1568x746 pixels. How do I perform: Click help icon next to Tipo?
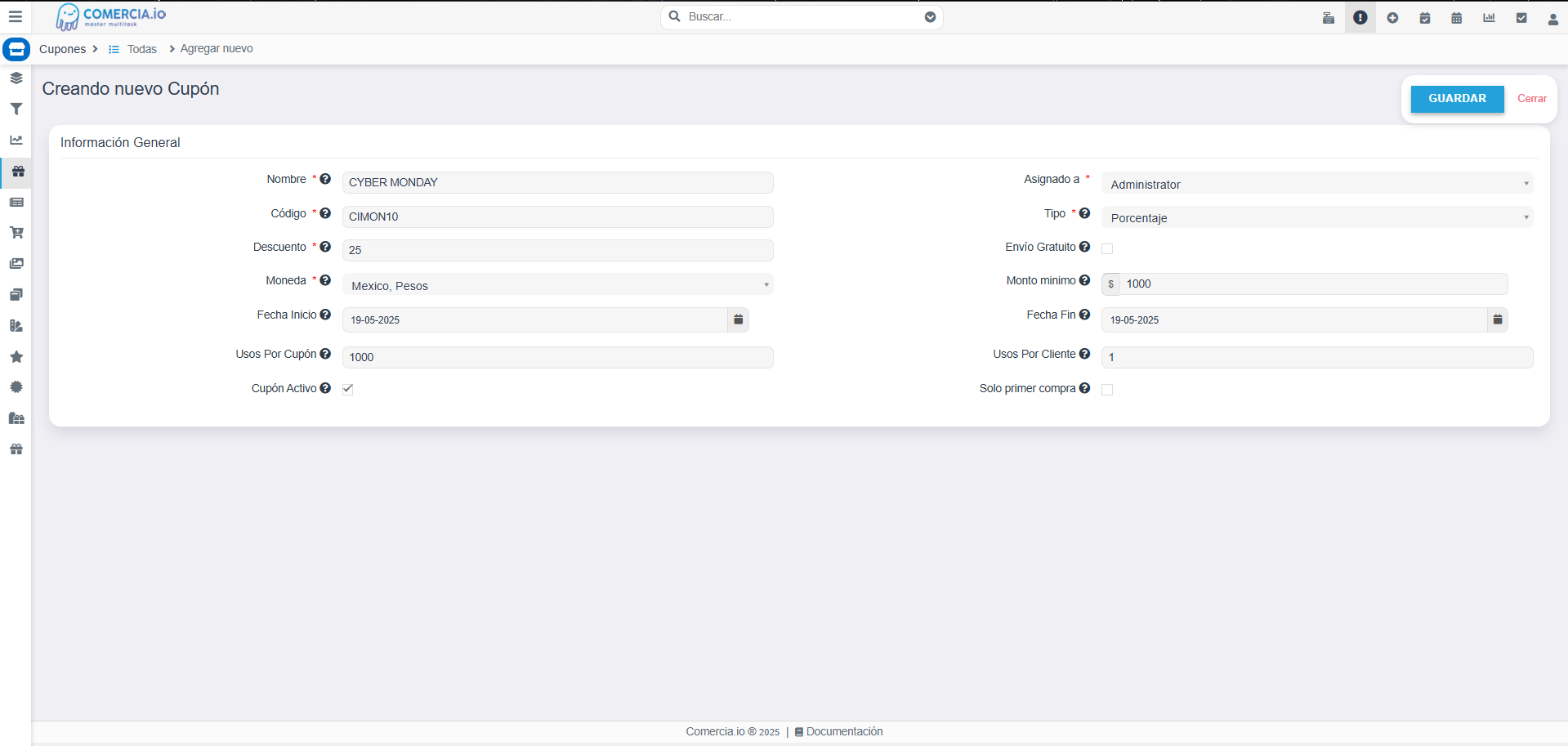[1084, 213]
